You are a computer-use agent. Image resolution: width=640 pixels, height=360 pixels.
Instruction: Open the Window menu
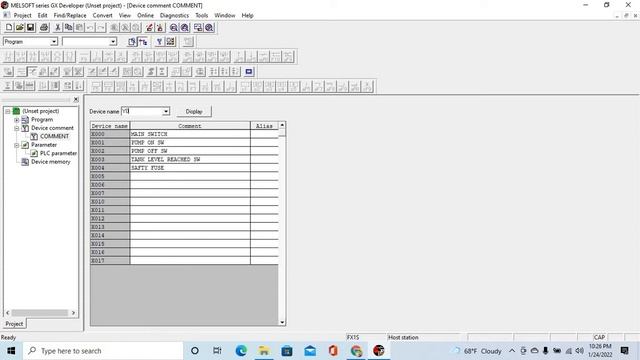pos(225,16)
